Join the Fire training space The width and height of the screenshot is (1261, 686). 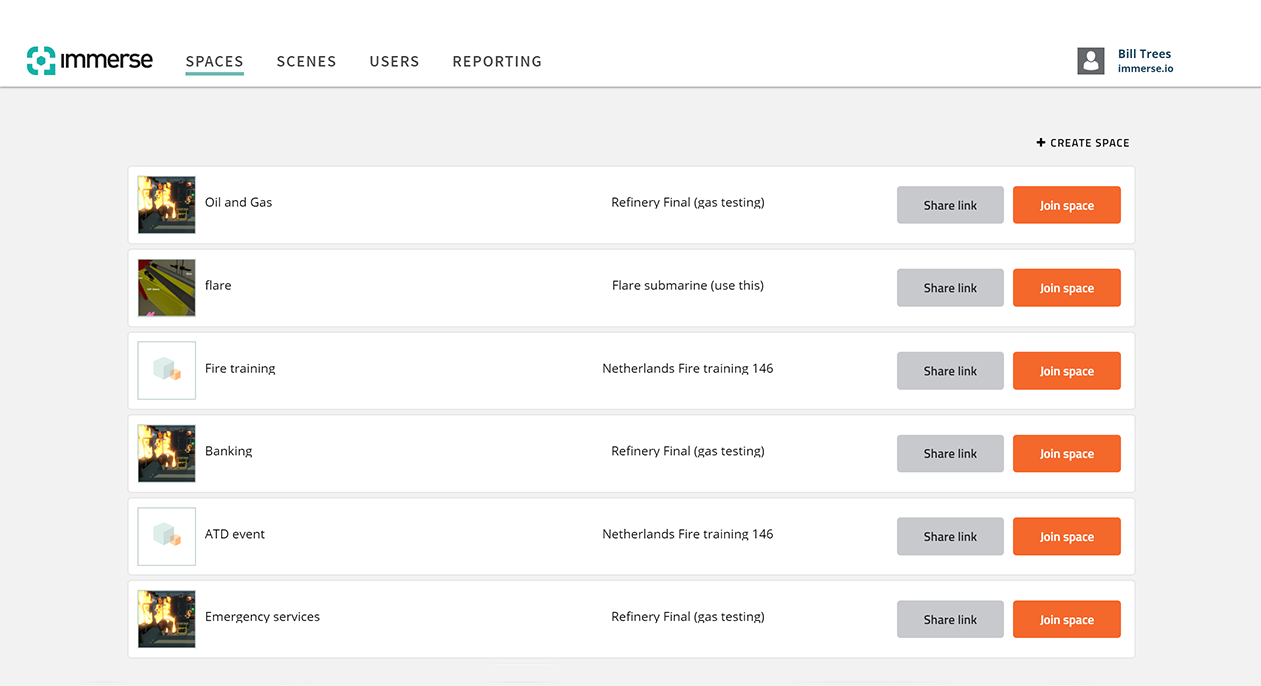1067,371
